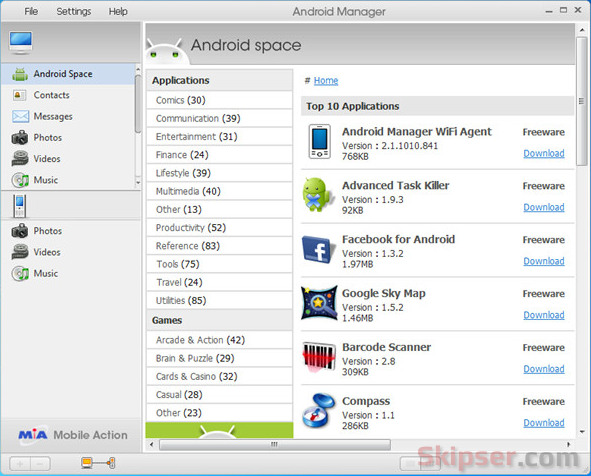Open the Lifestyle (39) category

[x=219, y=173]
